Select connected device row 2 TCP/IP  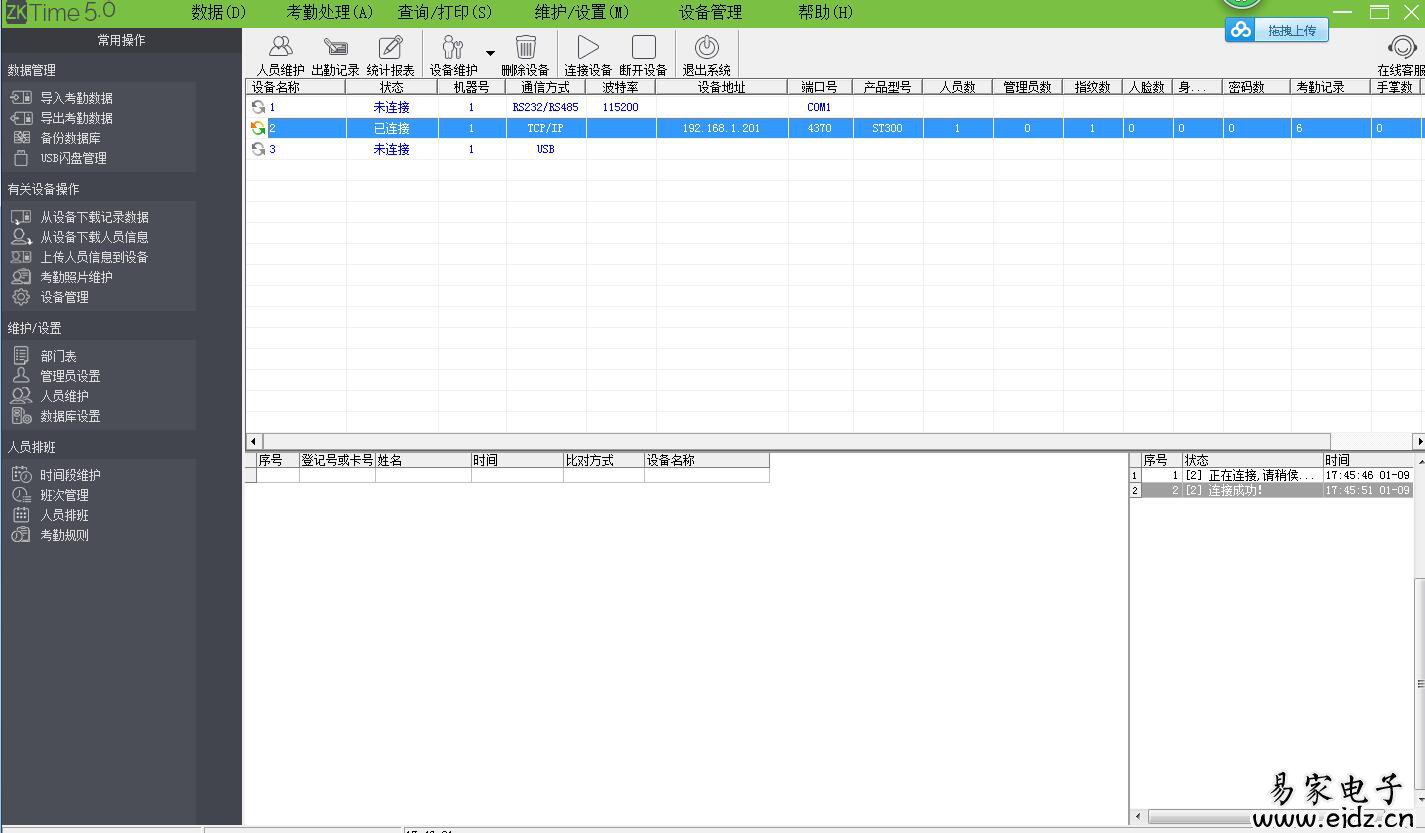[x=833, y=128]
